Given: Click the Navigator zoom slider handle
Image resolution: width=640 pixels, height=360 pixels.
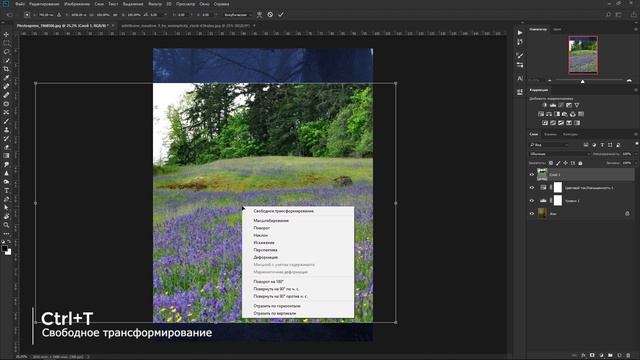Looking at the screenshot, I should 582,81.
